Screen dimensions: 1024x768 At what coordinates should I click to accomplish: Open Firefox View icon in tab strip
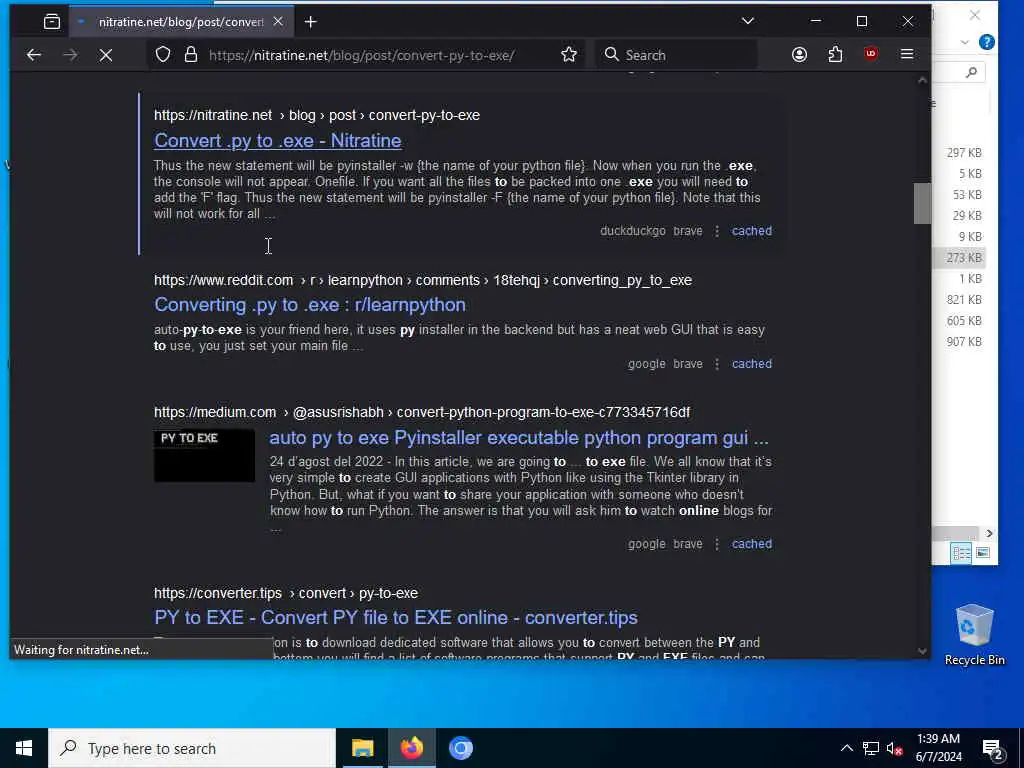point(52,22)
